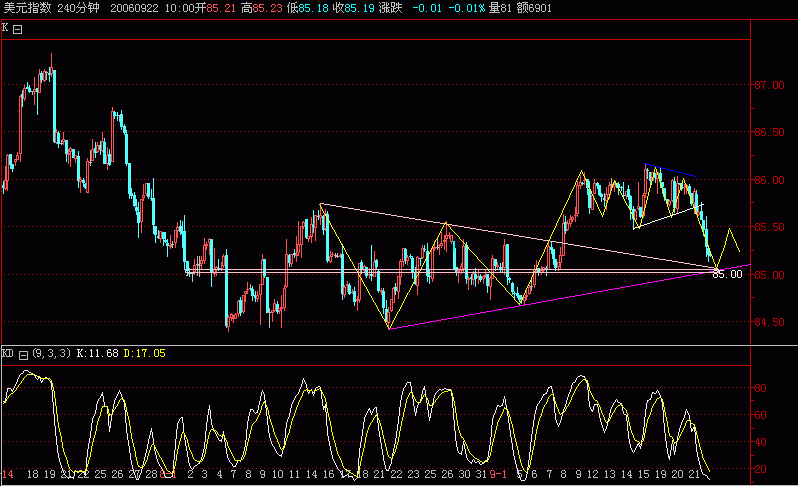This screenshot has width=798, height=486.
Task: Click the closing price 85.19
Action: [359, 8]
